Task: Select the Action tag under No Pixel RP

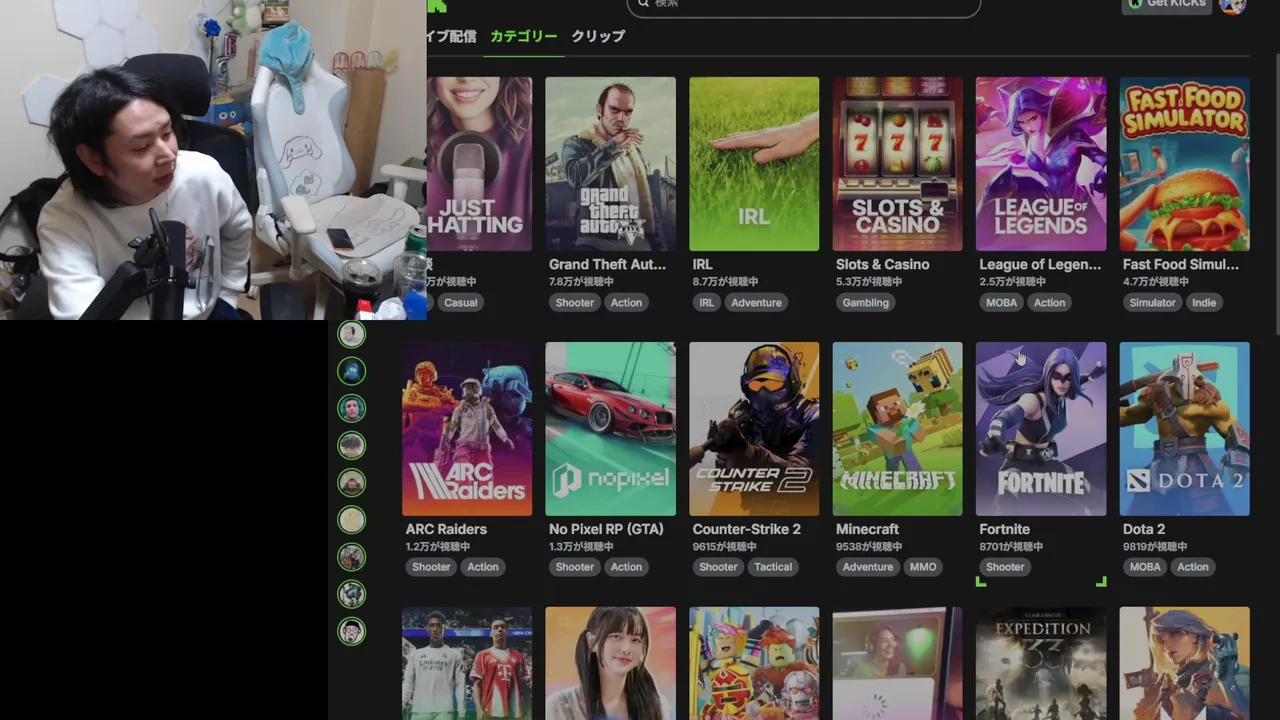Action: pos(627,567)
